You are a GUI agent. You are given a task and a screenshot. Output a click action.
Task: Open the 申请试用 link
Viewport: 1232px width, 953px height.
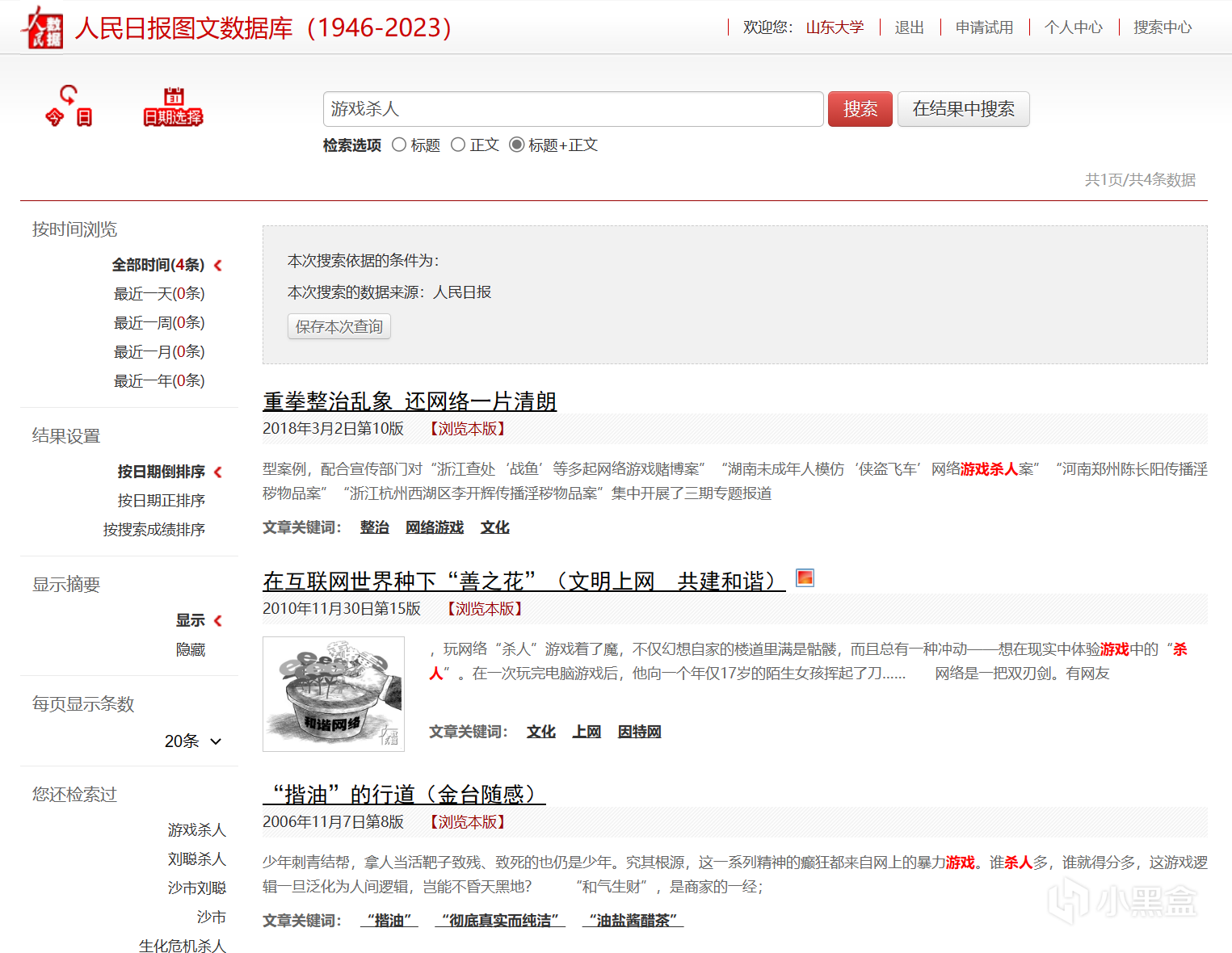(985, 27)
